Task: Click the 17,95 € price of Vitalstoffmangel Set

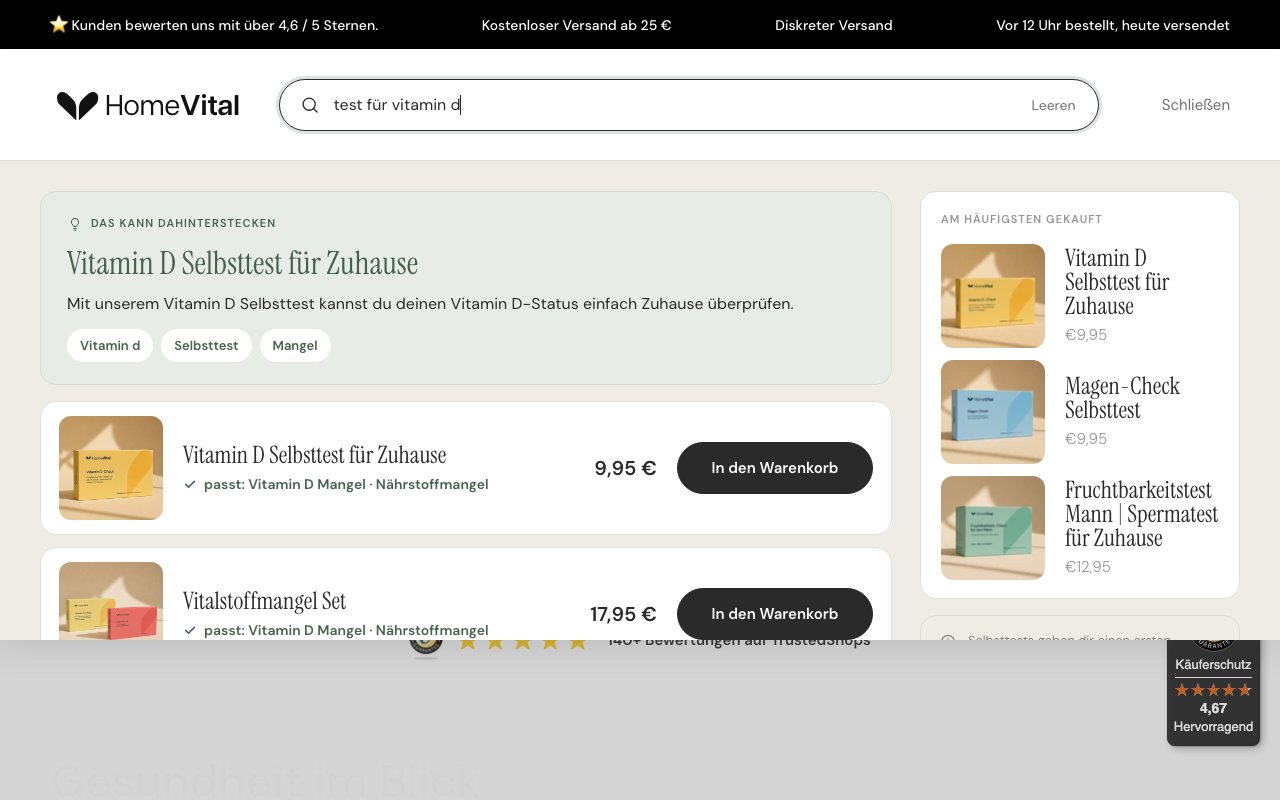Action: click(x=623, y=614)
